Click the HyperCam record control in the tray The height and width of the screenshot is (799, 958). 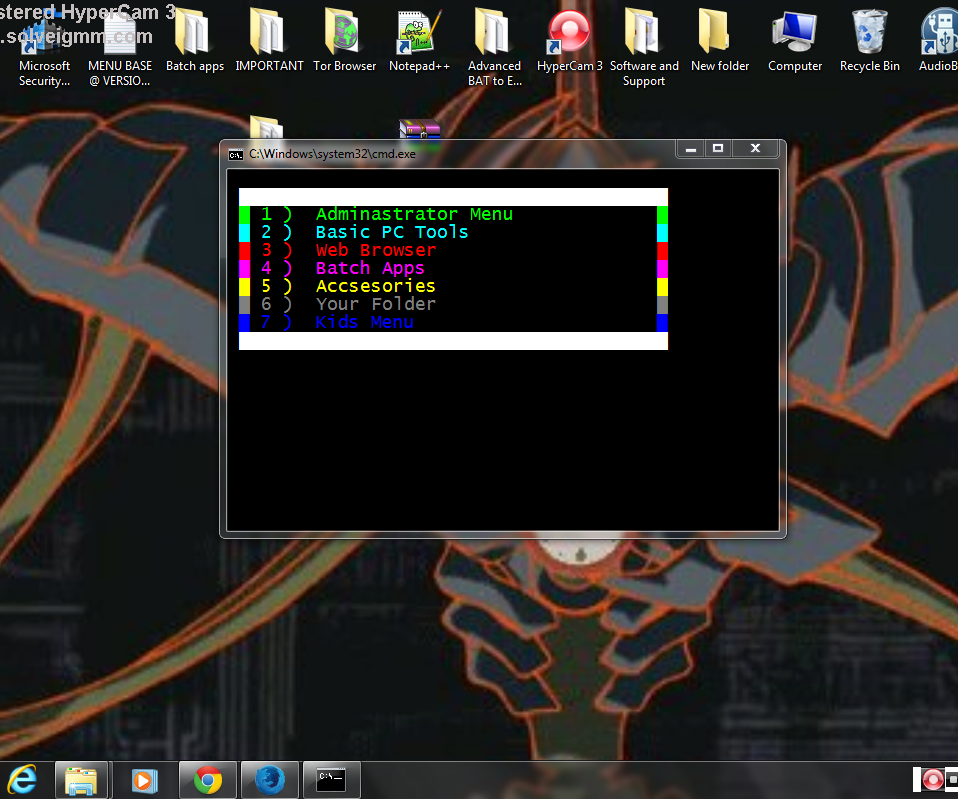click(933, 779)
